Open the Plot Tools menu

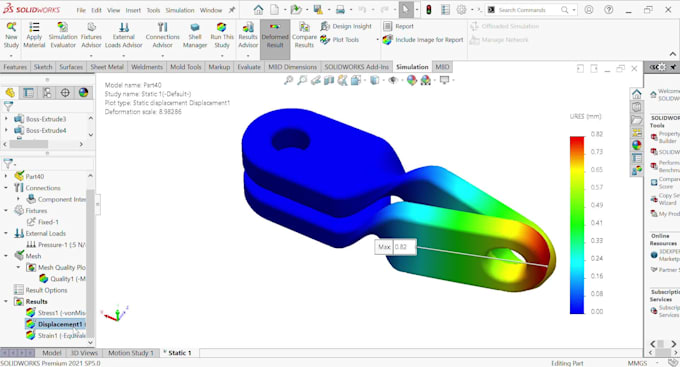pos(340,40)
